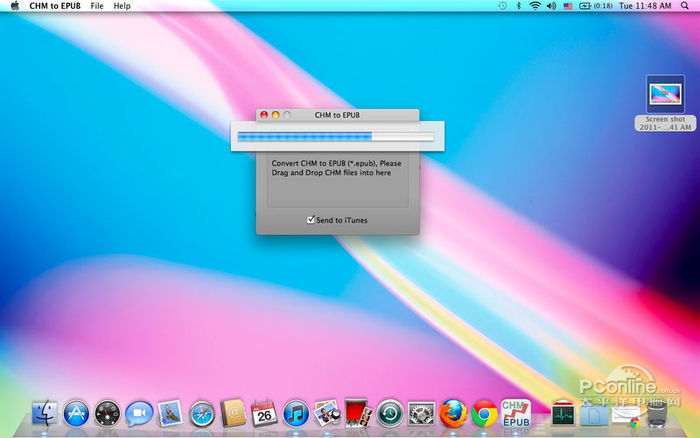Open iChat from the dock
Screen dimensions: 700x438
139,413
